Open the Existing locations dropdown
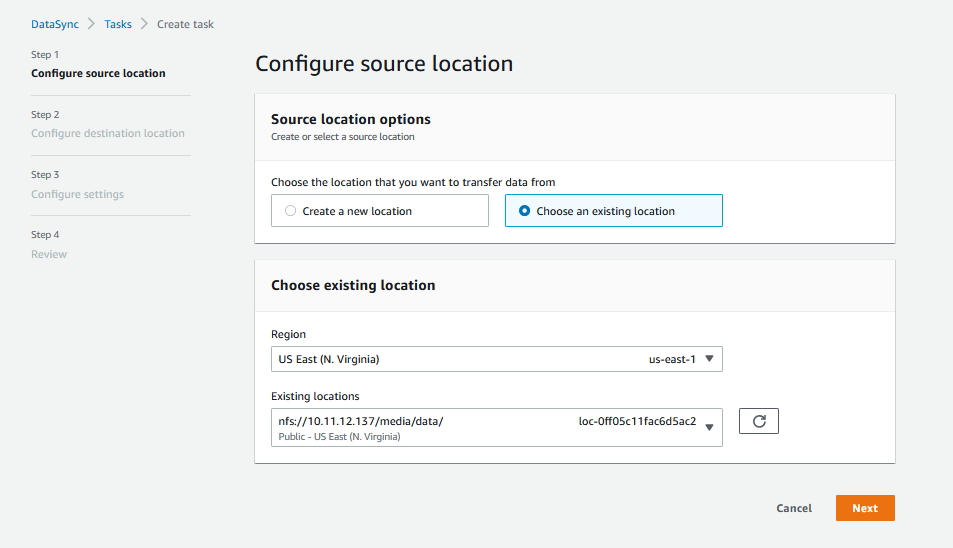Screen dimensions: 953x548 497,428
